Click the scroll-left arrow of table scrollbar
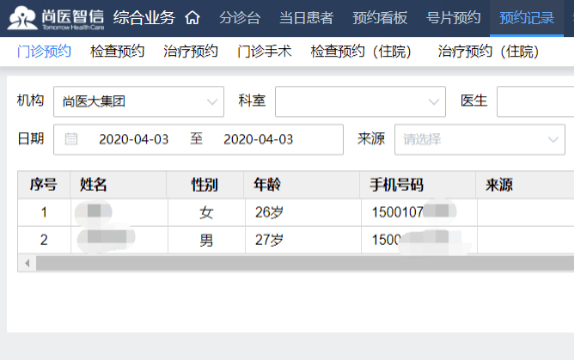This screenshot has height=360, width=574. (27, 263)
